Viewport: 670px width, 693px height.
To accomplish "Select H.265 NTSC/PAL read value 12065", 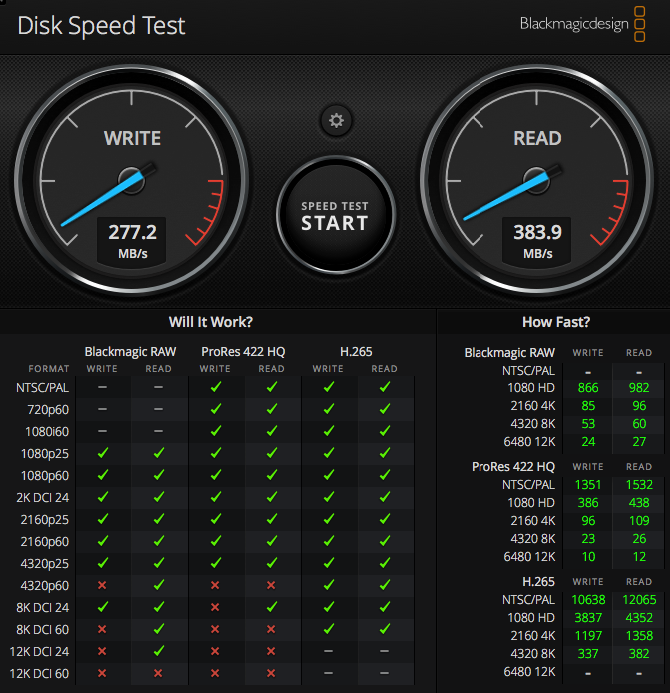I will pos(639,600).
